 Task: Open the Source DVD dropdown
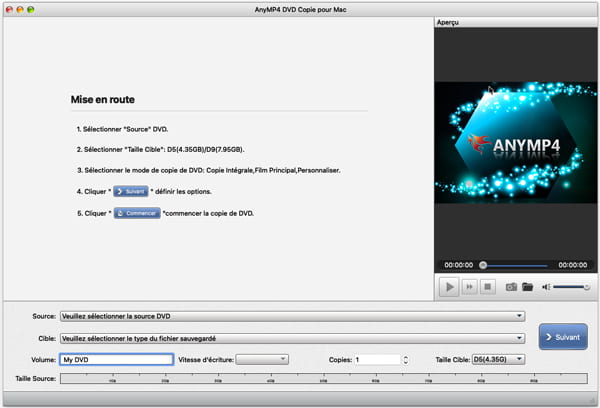point(292,316)
